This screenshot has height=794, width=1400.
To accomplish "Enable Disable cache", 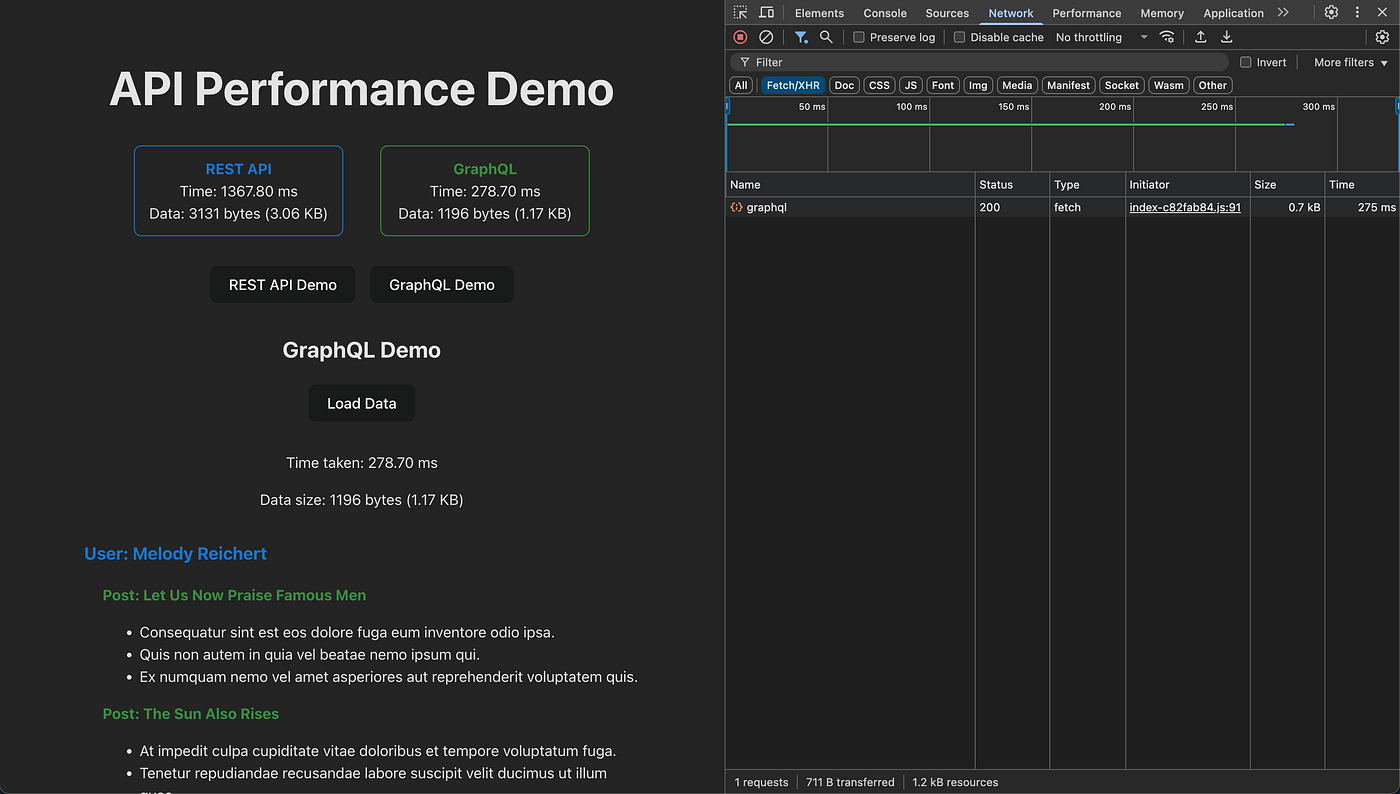I will click(958, 37).
